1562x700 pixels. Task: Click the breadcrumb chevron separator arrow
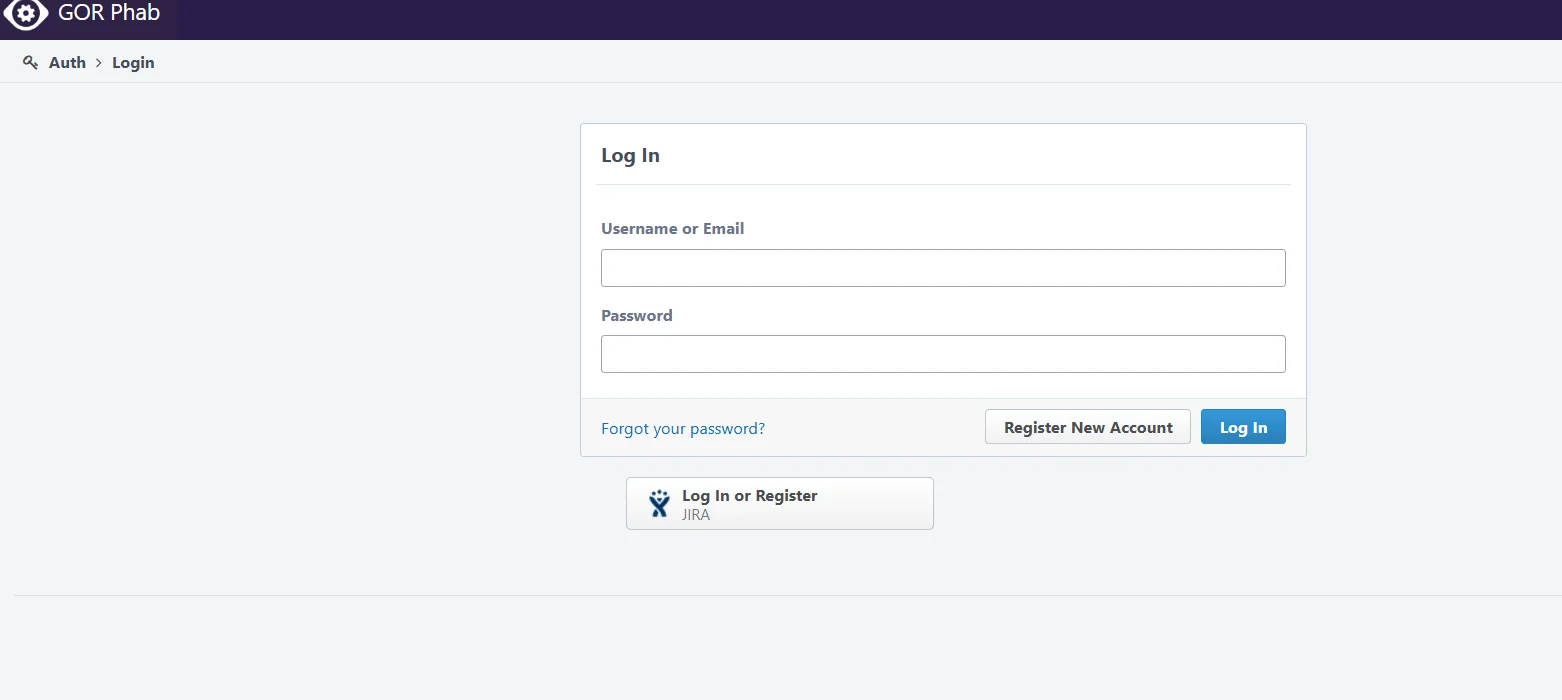click(x=99, y=63)
